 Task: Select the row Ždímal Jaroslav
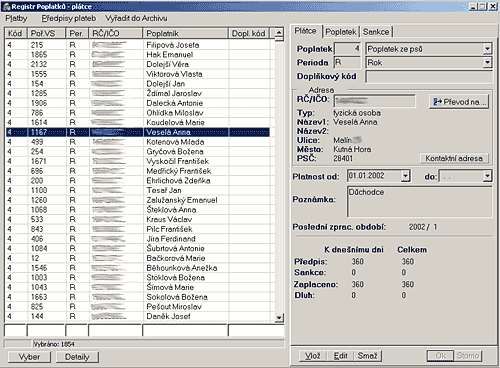coord(137,93)
